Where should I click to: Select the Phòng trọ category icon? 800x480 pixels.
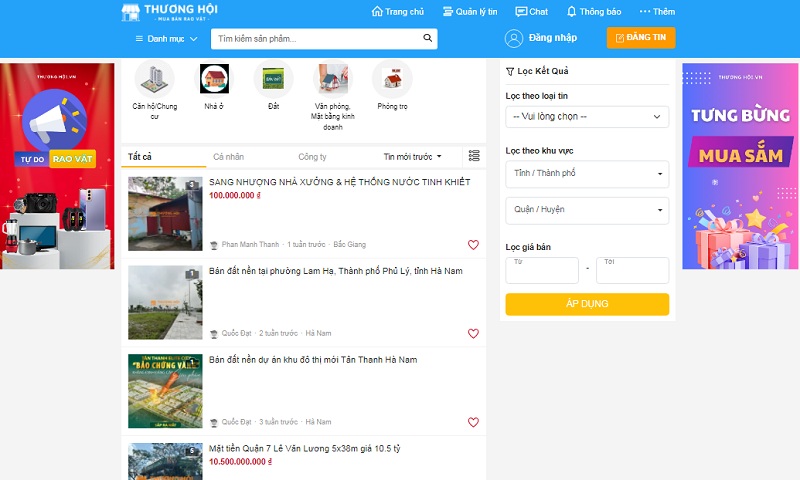click(392, 79)
